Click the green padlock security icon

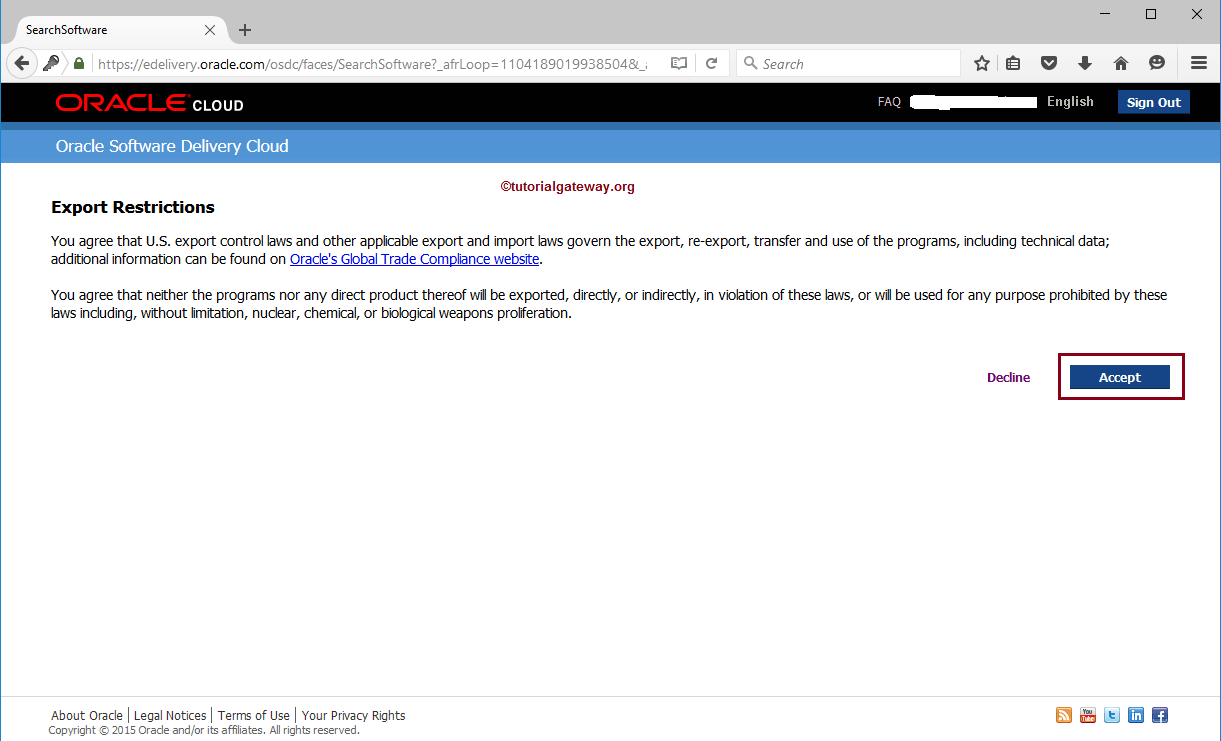(x=79, y=63)
